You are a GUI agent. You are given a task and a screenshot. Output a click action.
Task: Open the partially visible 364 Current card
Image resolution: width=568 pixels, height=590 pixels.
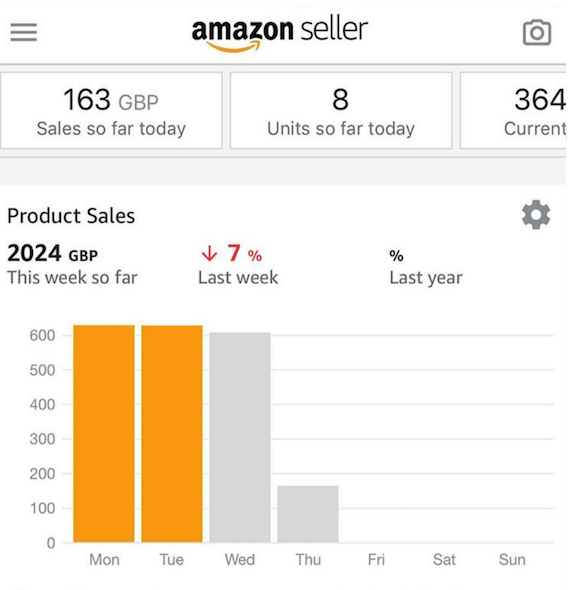coord(513,111)
